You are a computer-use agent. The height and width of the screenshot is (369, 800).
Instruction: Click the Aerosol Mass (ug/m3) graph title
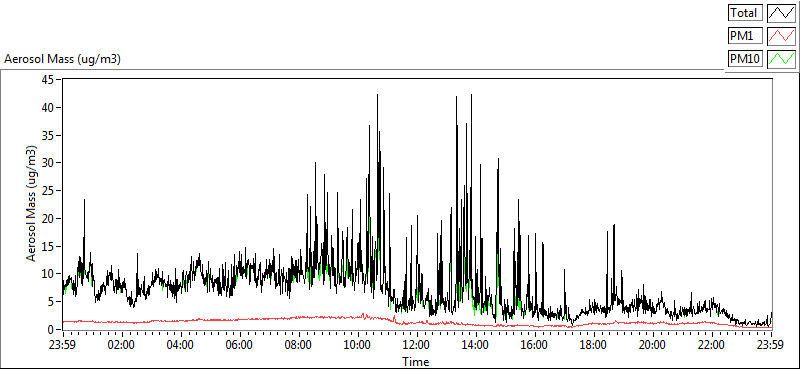tap(62, 59)
